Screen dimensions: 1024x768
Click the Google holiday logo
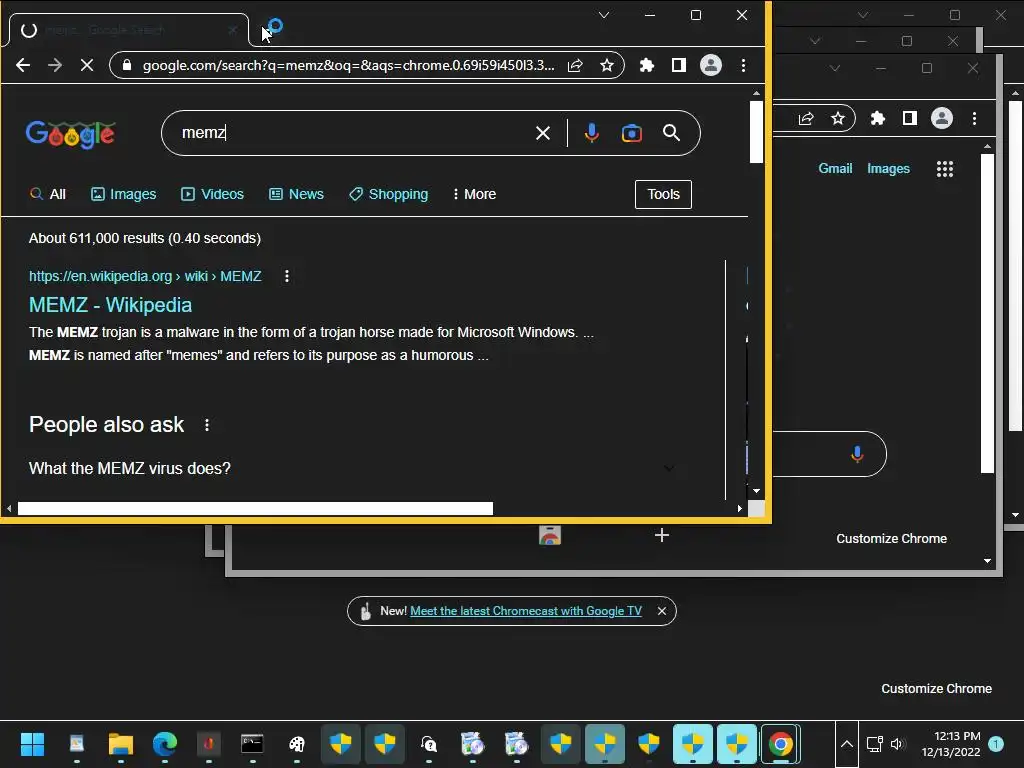point(71,135)
